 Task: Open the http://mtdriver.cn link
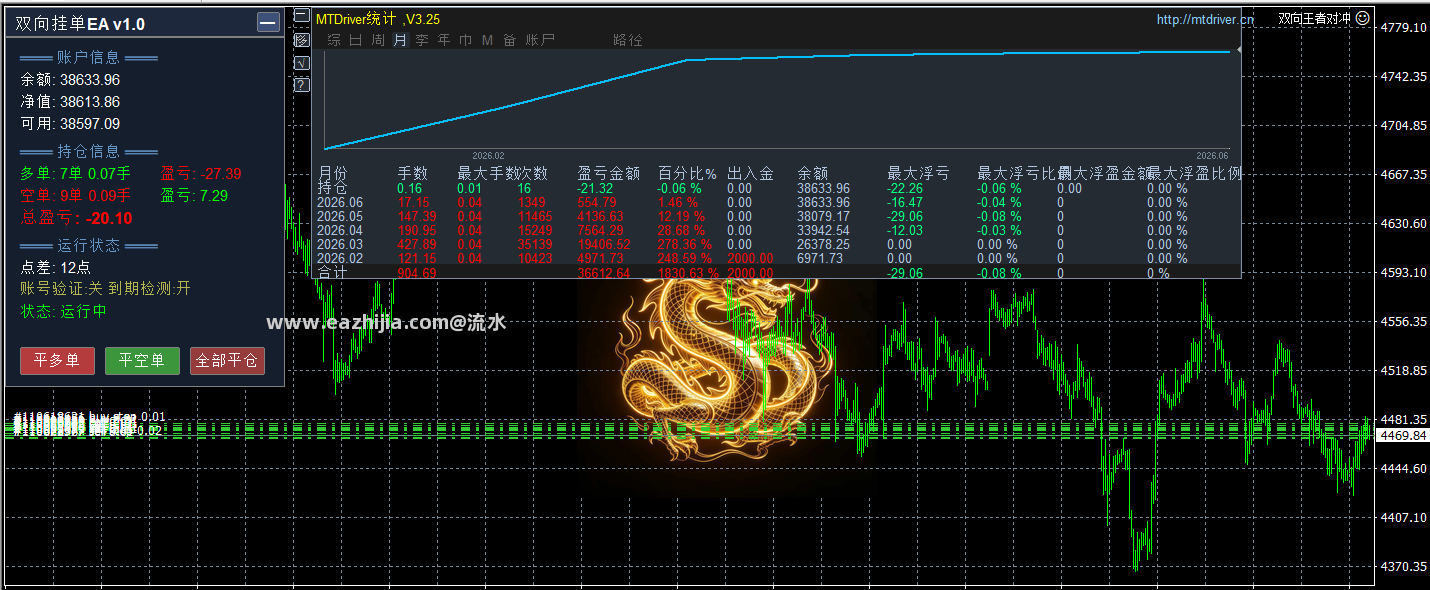coord(1205,19)
